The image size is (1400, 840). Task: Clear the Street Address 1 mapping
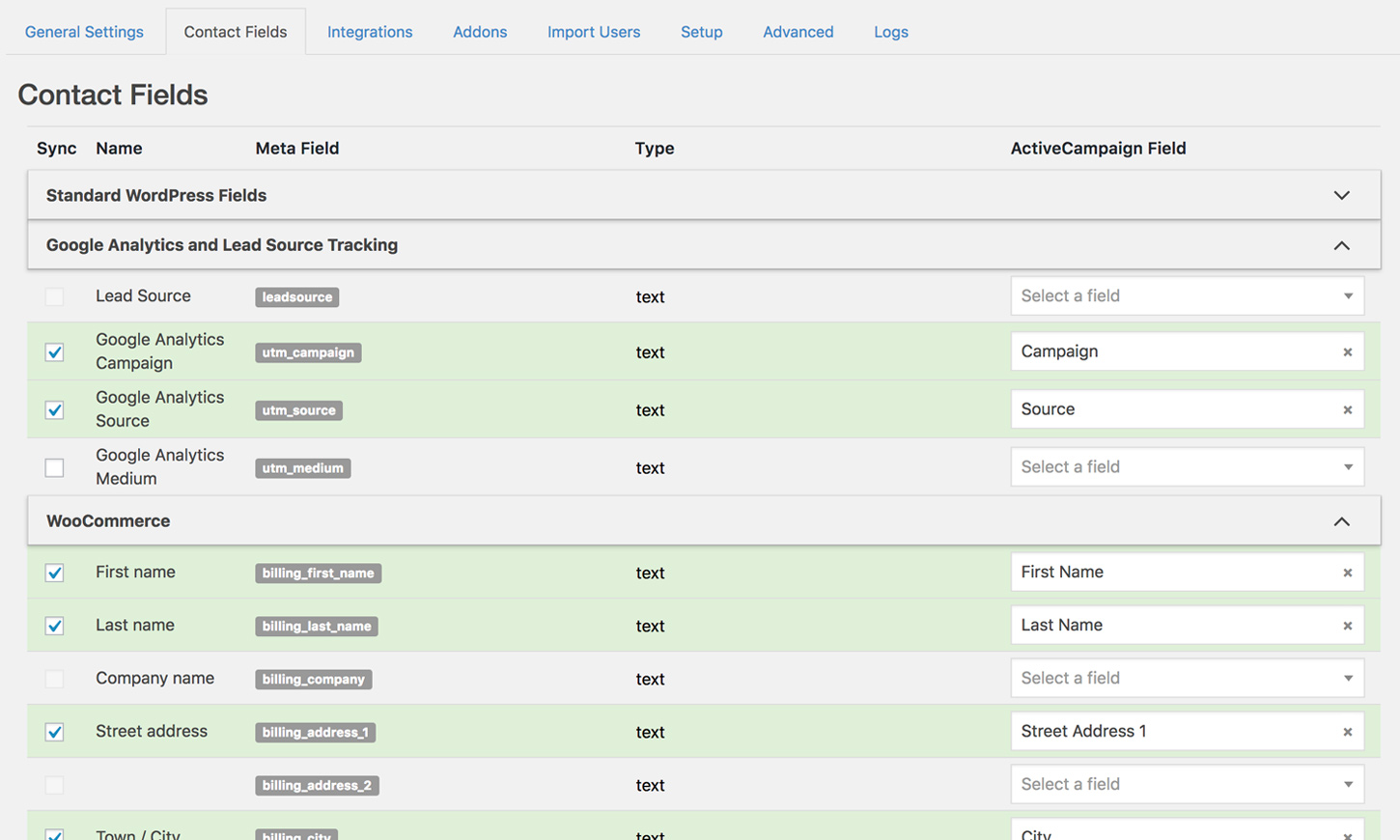[1347, 733]
